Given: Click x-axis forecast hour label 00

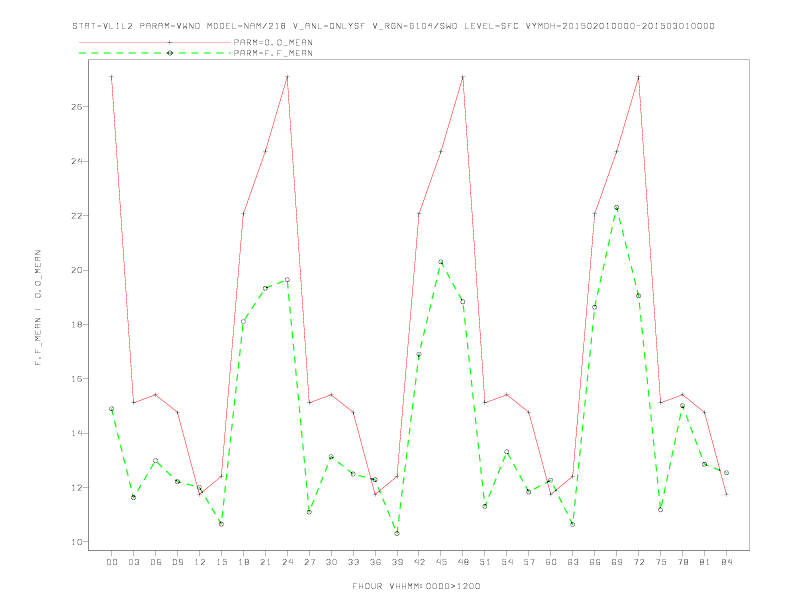Looking at the screenshot, I should pos(112,562).
